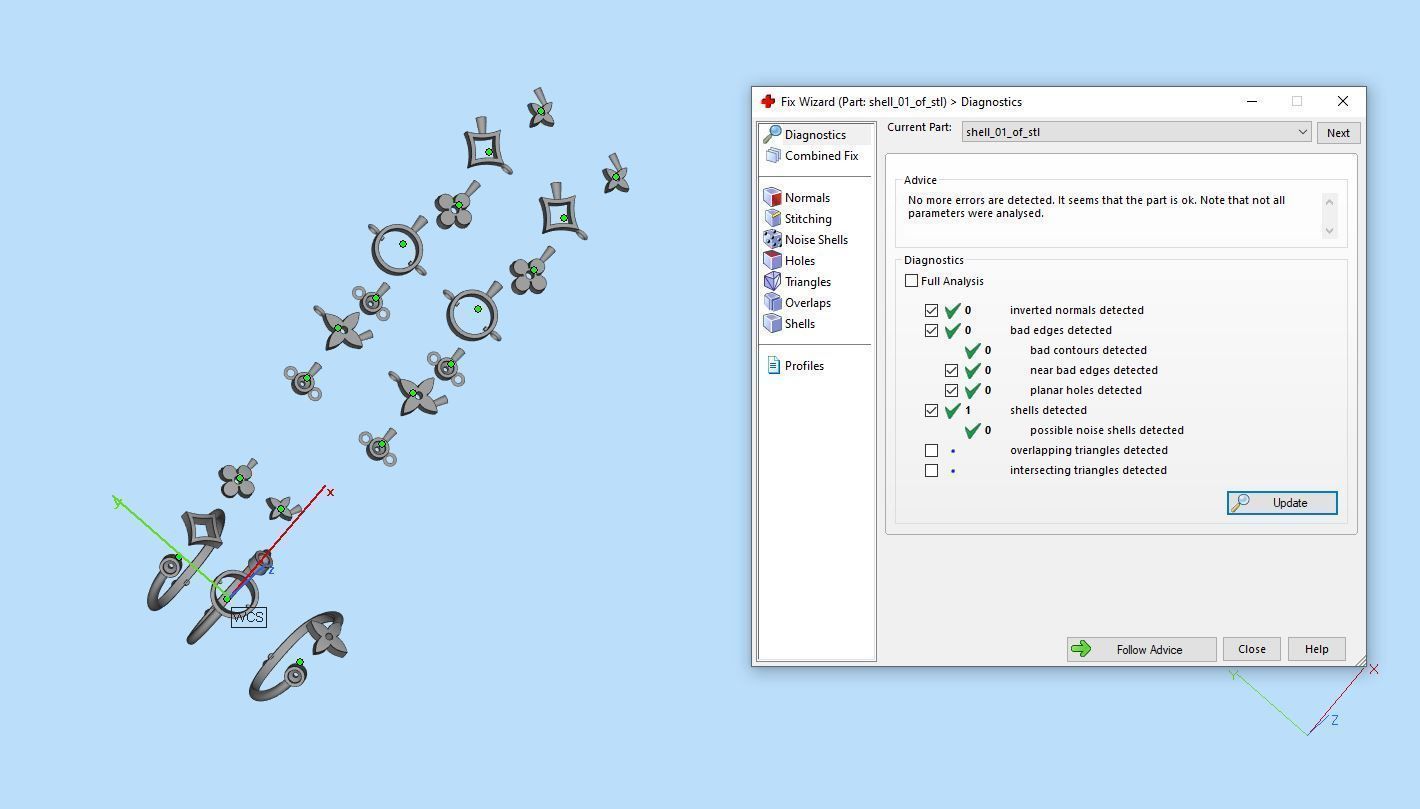Uncheck shells detected checkbox
Image resolution: width=1420 pixels, height=809 pixels.
(931, 411)
